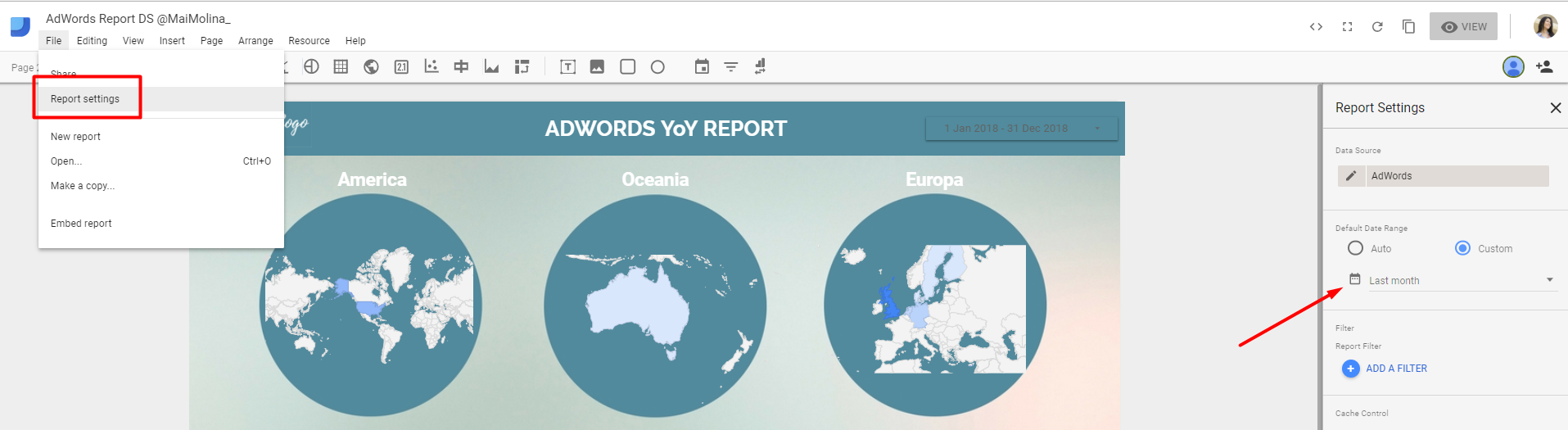Insert an area chart from toolbar

491,67
